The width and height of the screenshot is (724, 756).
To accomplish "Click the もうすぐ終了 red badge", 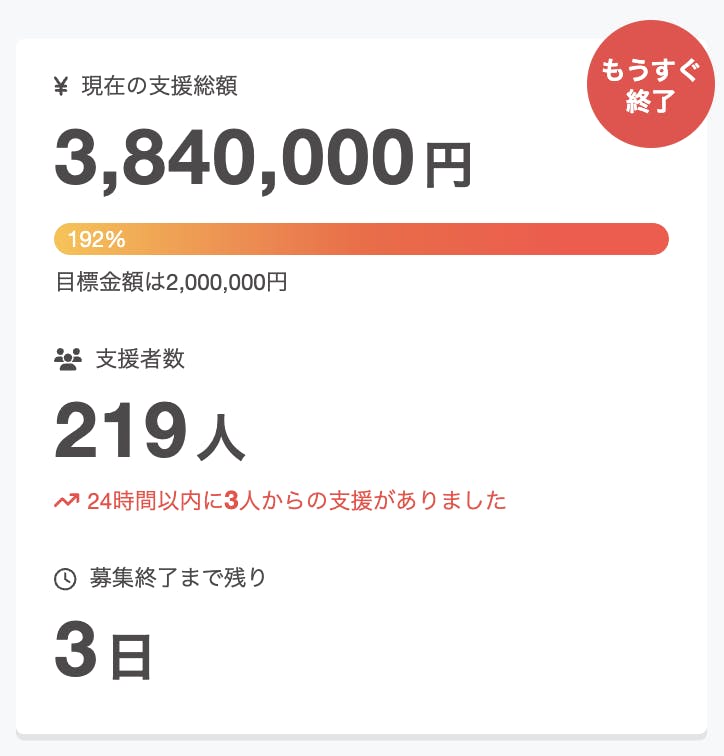I will click(650, 87).
